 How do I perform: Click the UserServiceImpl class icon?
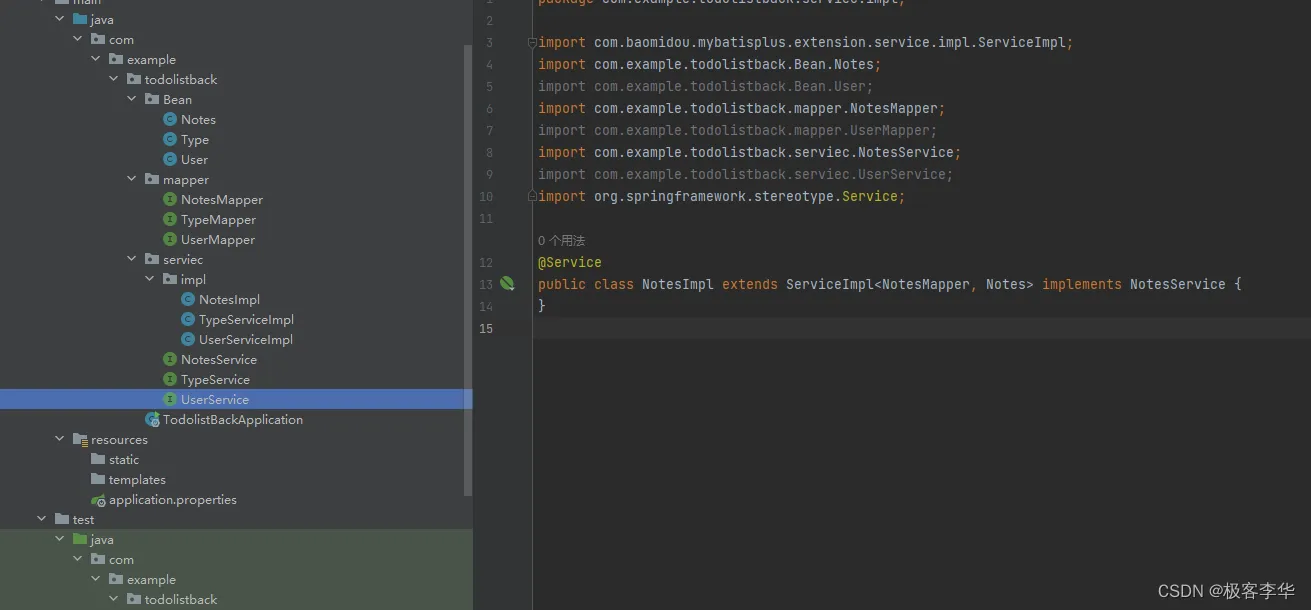pyautogui.click(x=188, y=339)
